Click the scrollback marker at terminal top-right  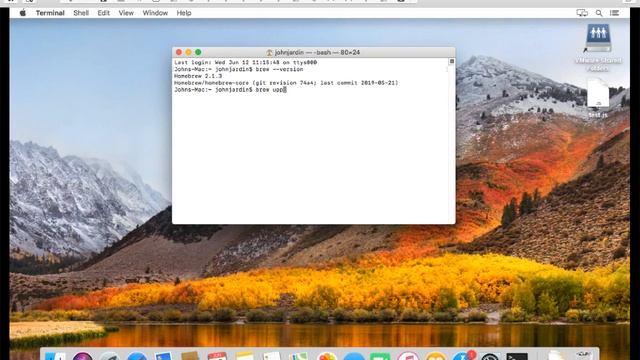451,61
